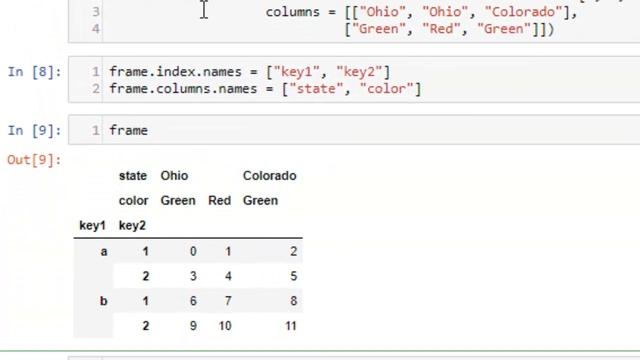
Task: Click the 'Green' header under Ohio
Action: pos(178,201)
